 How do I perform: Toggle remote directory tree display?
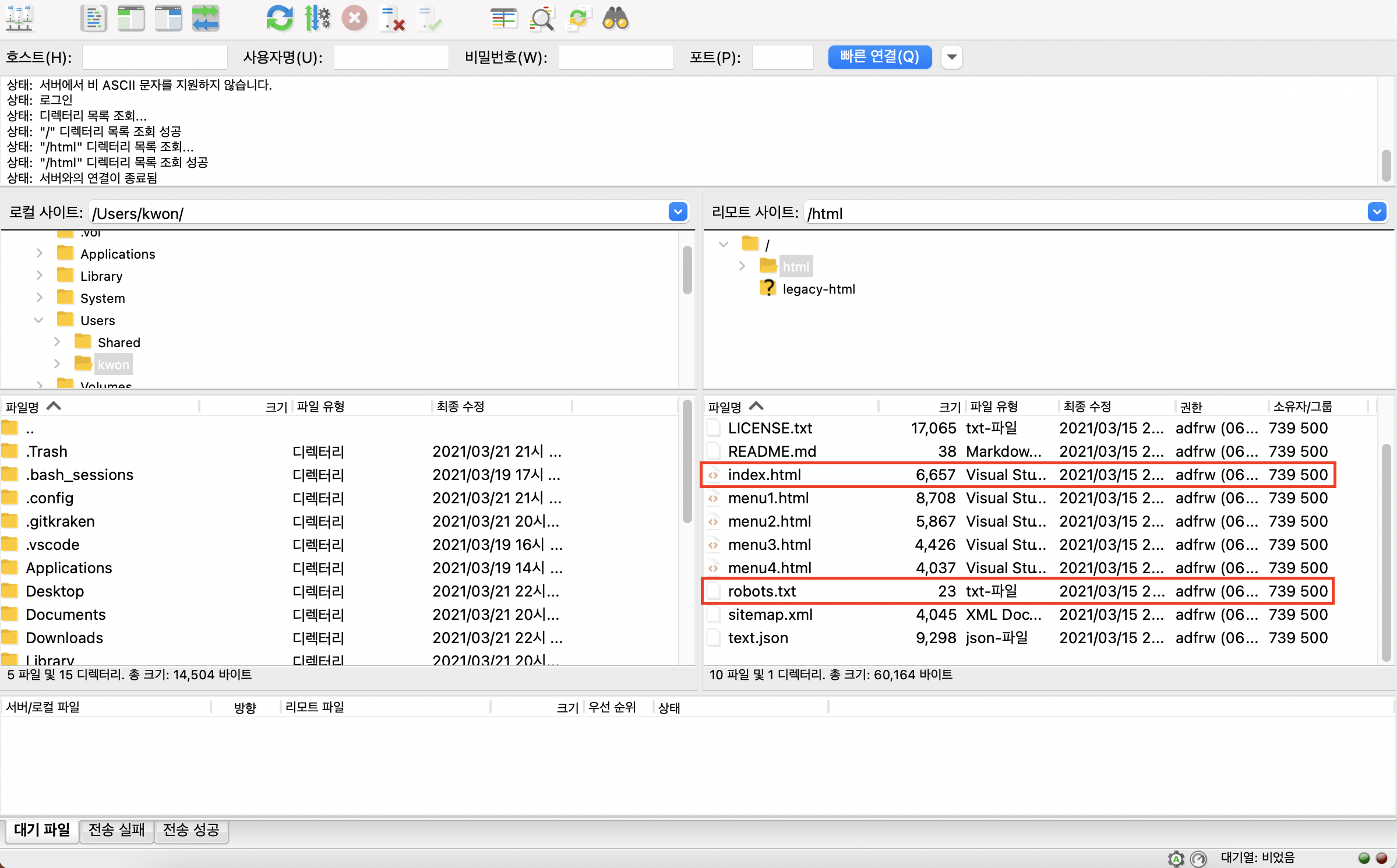coord(168,19)
